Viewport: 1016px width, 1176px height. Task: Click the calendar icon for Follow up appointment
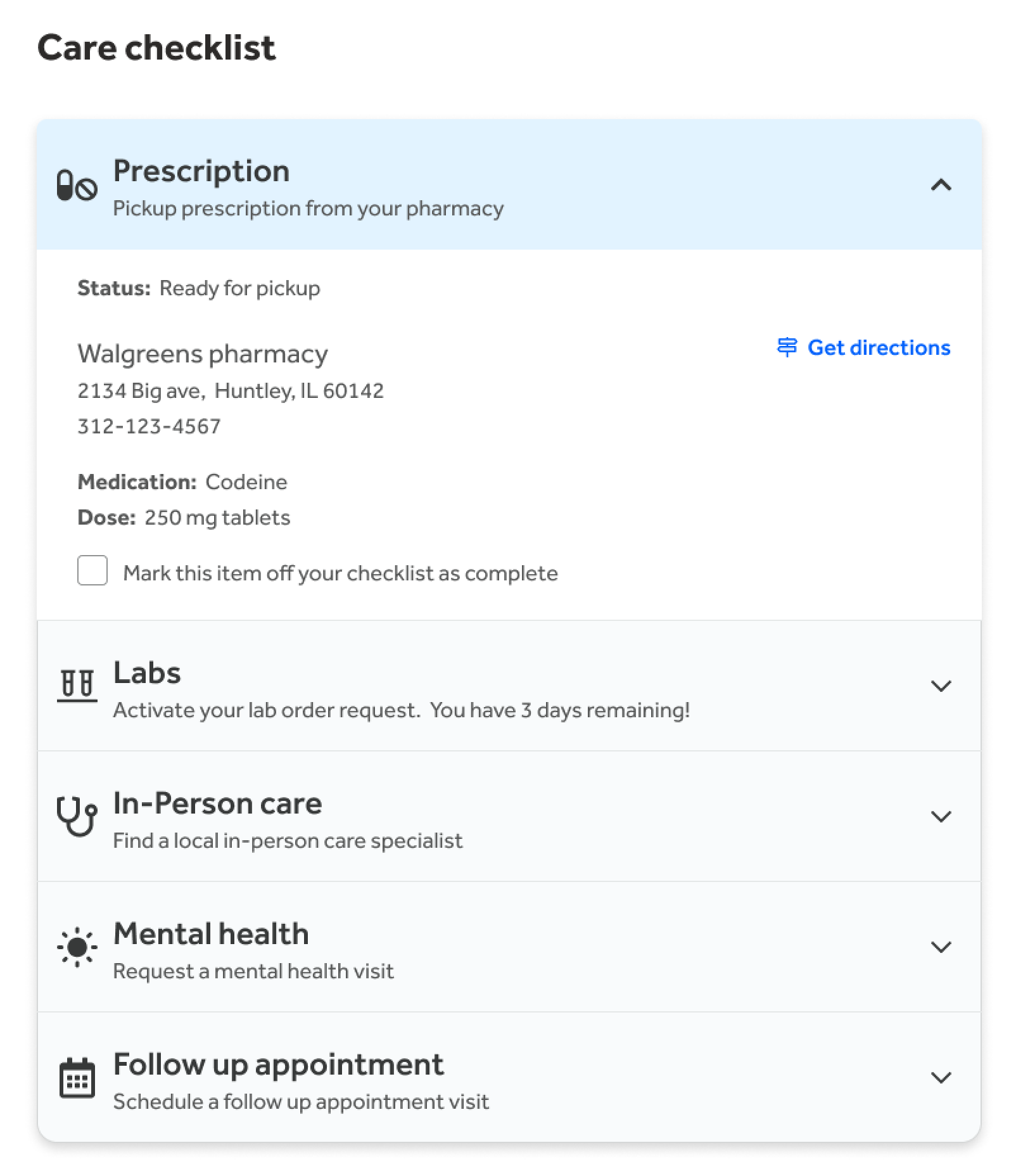77,1078
